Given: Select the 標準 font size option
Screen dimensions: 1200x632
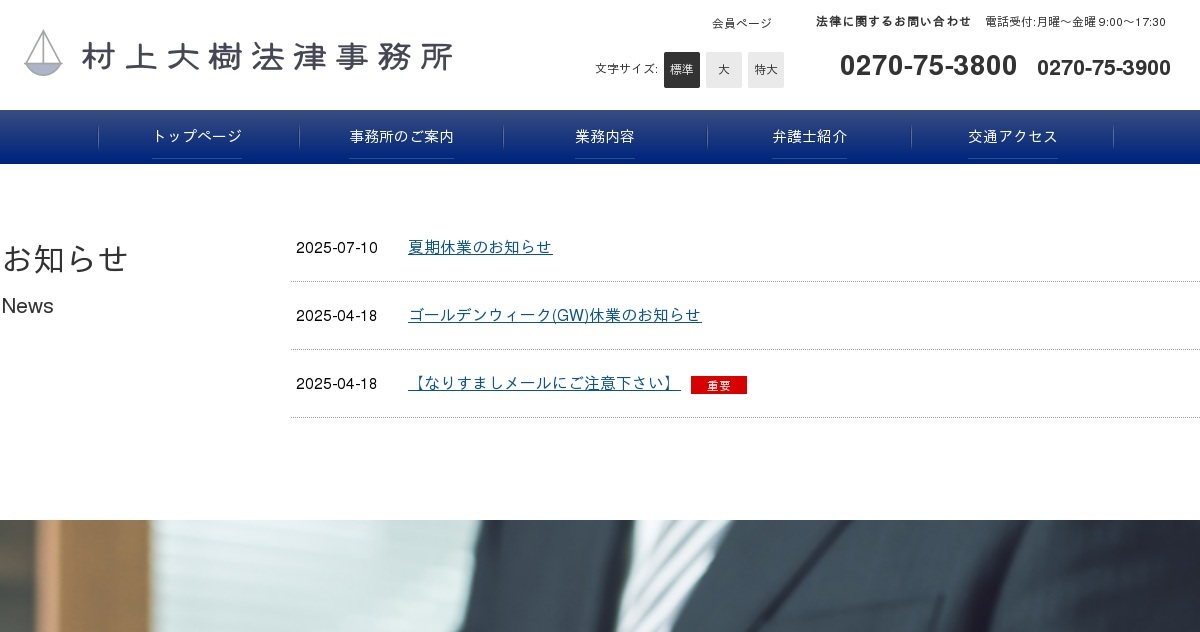Looking at the screenshot, I should (682, 70).
